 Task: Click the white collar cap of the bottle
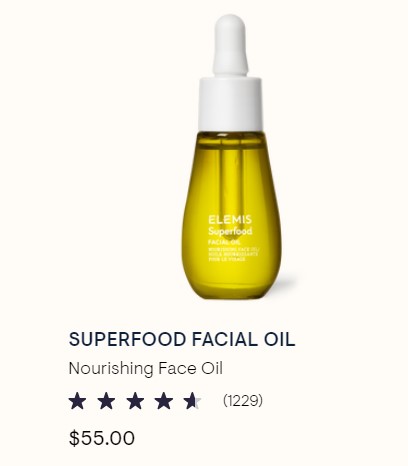tap(230, 104)
